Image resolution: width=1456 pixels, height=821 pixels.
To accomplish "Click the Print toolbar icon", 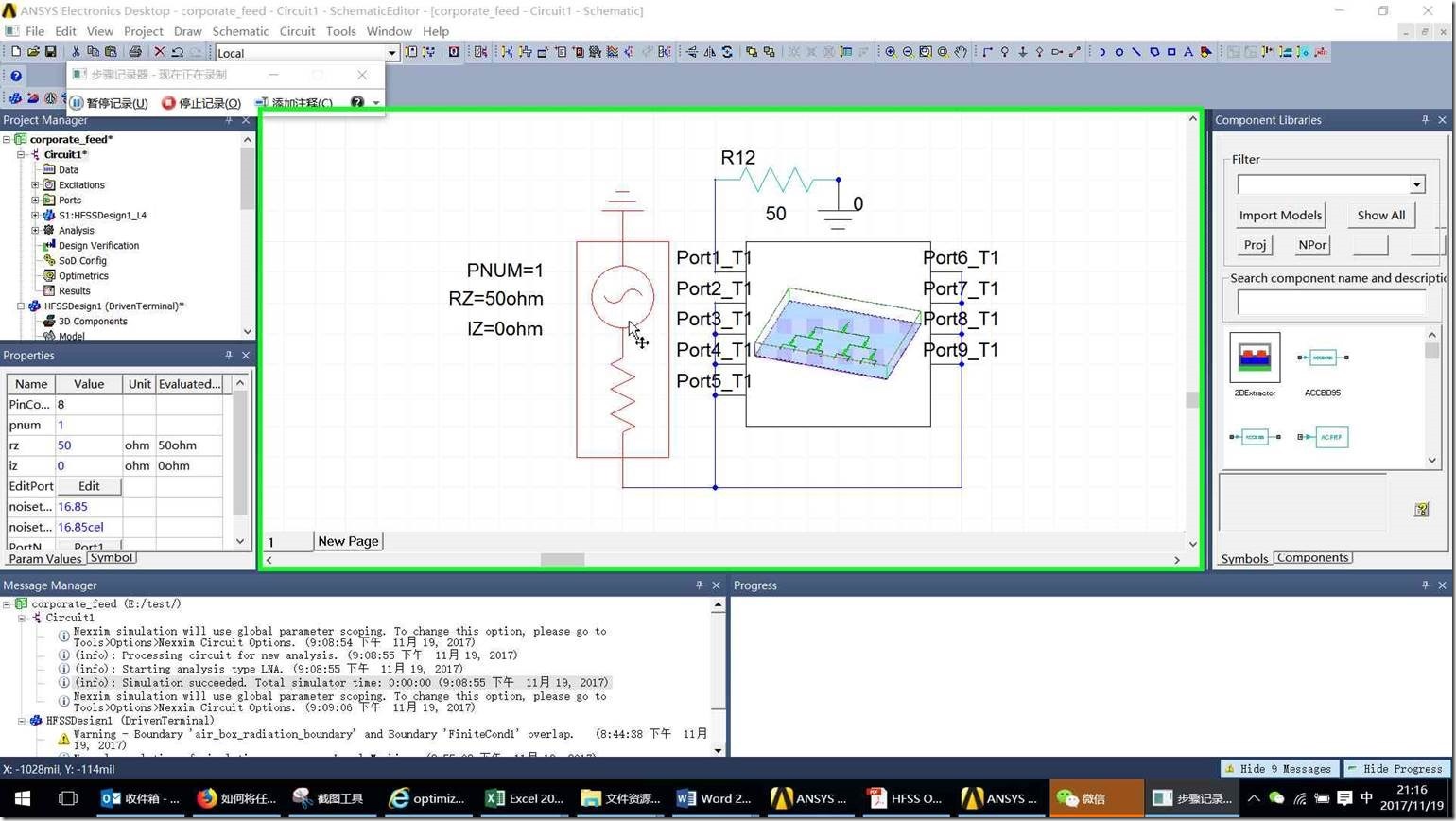I will [x=135, y=52].
